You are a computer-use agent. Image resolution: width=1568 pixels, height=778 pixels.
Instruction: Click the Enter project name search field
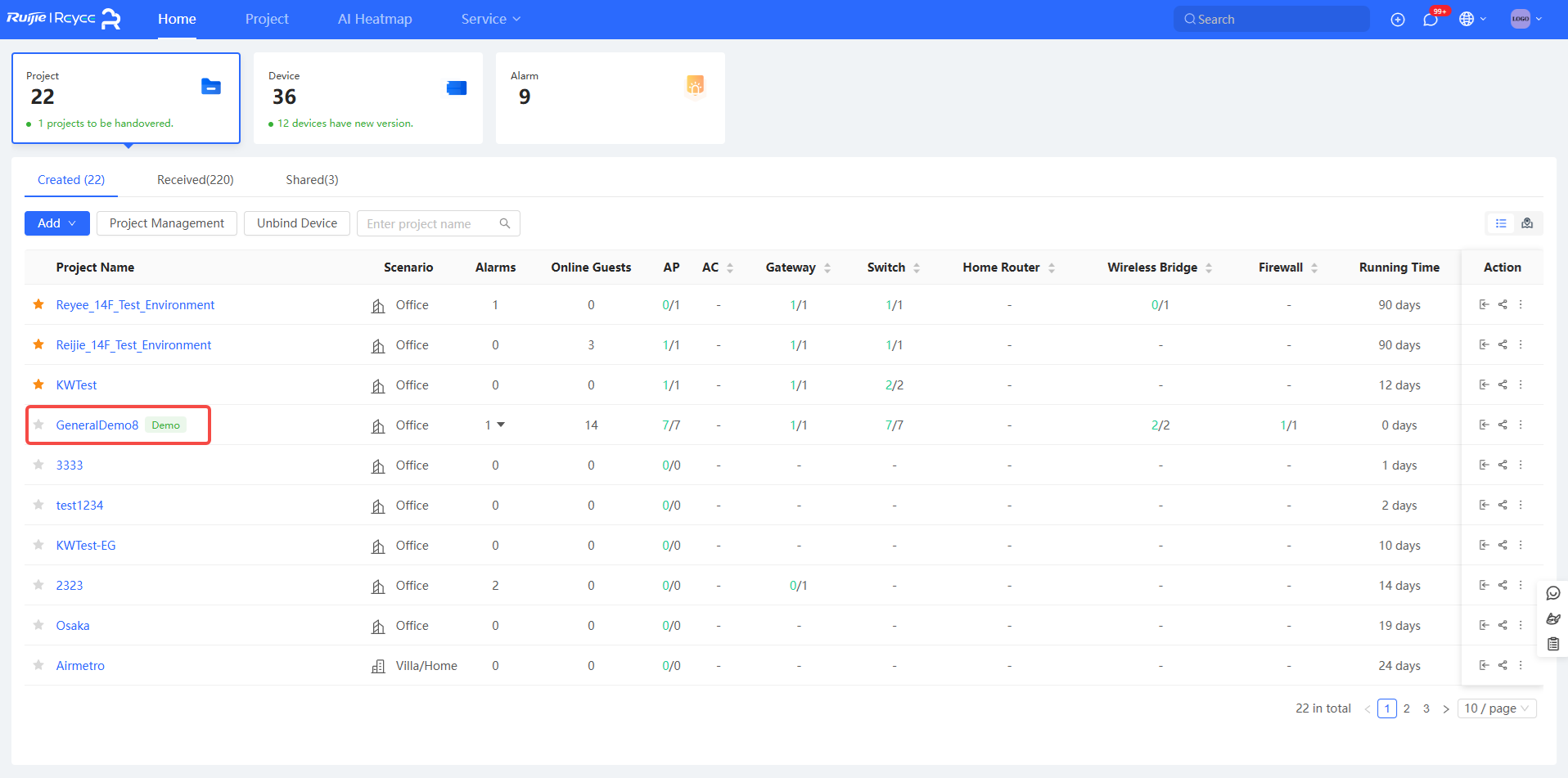(x=430, y=223)
